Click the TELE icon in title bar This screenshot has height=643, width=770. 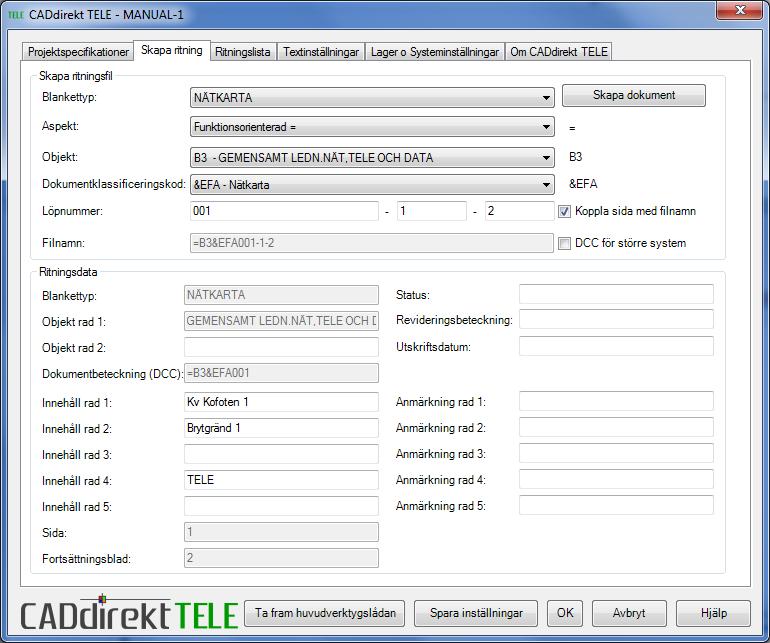(x=16, y=15)
